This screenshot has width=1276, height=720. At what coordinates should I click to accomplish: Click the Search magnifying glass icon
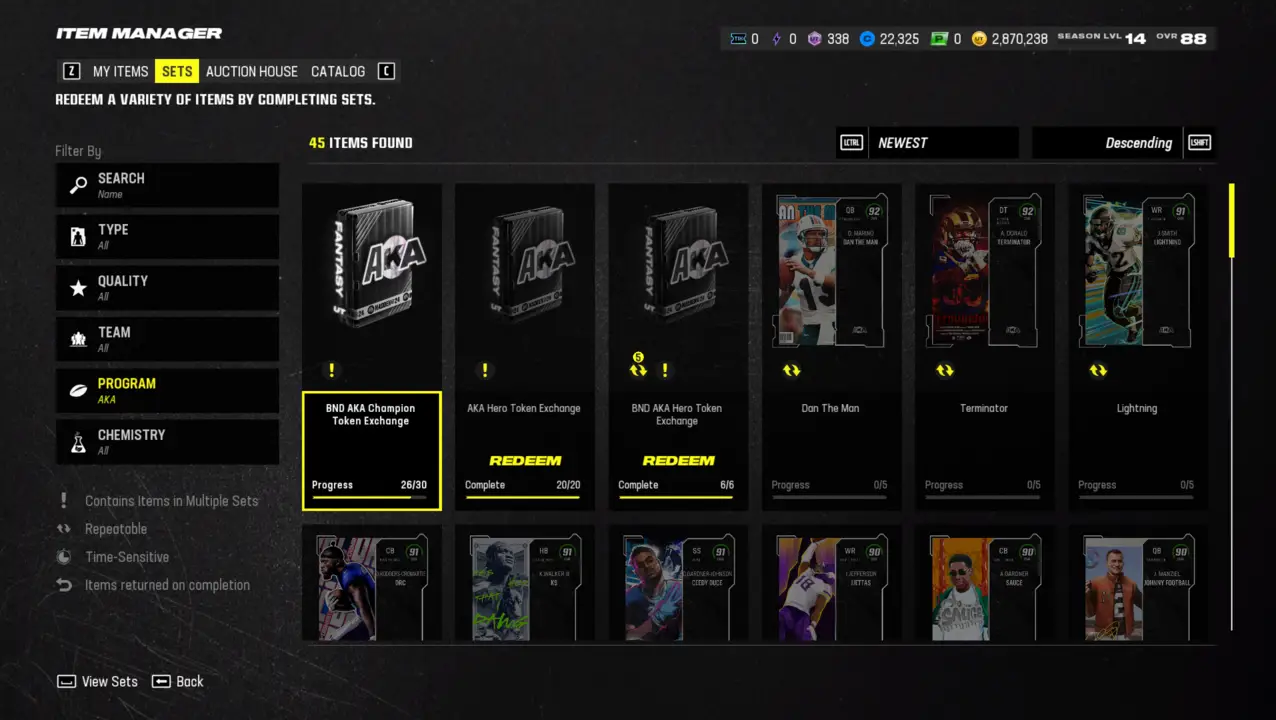78,185
